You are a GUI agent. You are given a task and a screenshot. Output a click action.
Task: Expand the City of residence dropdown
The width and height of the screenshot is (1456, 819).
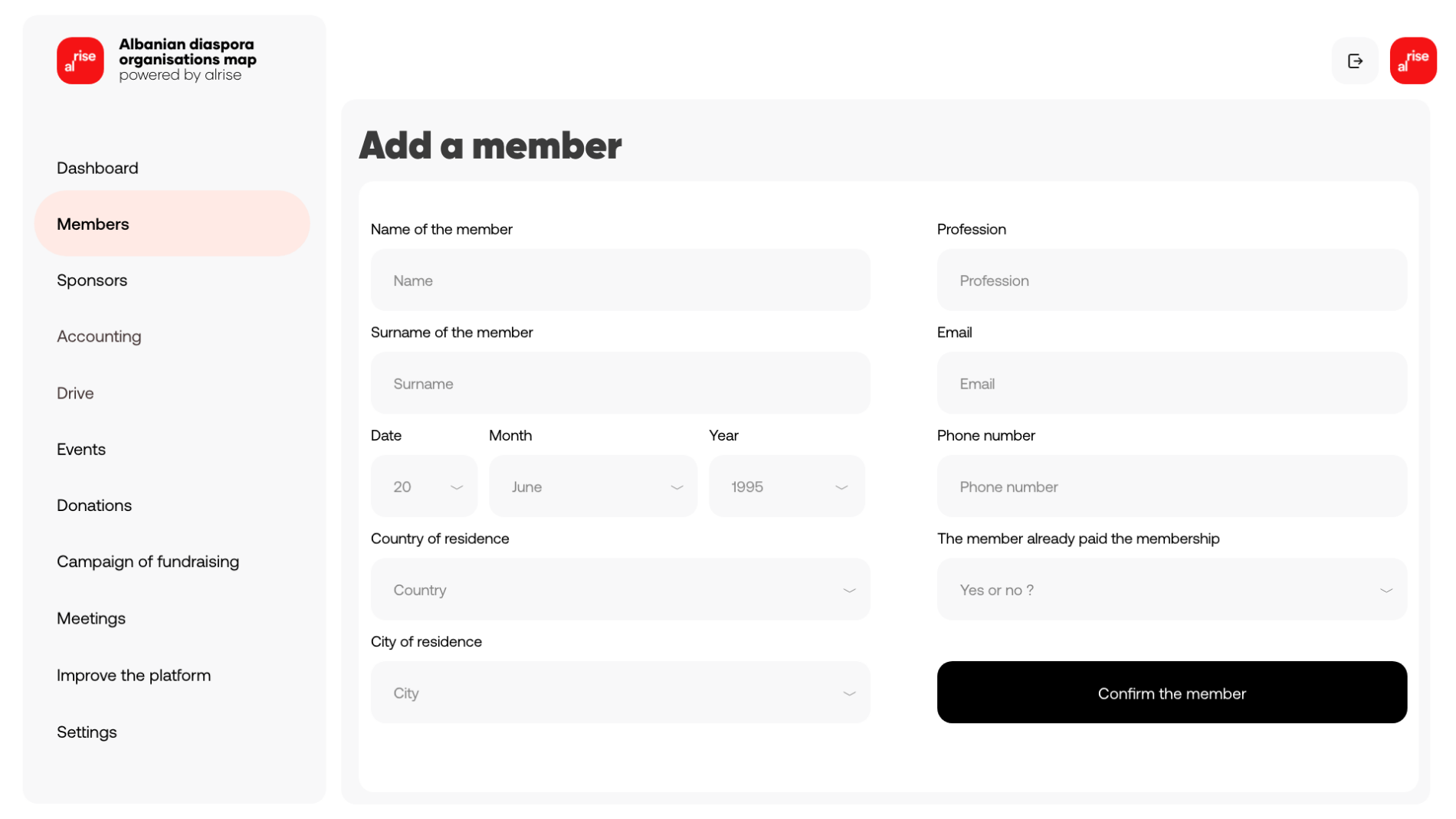620,693
